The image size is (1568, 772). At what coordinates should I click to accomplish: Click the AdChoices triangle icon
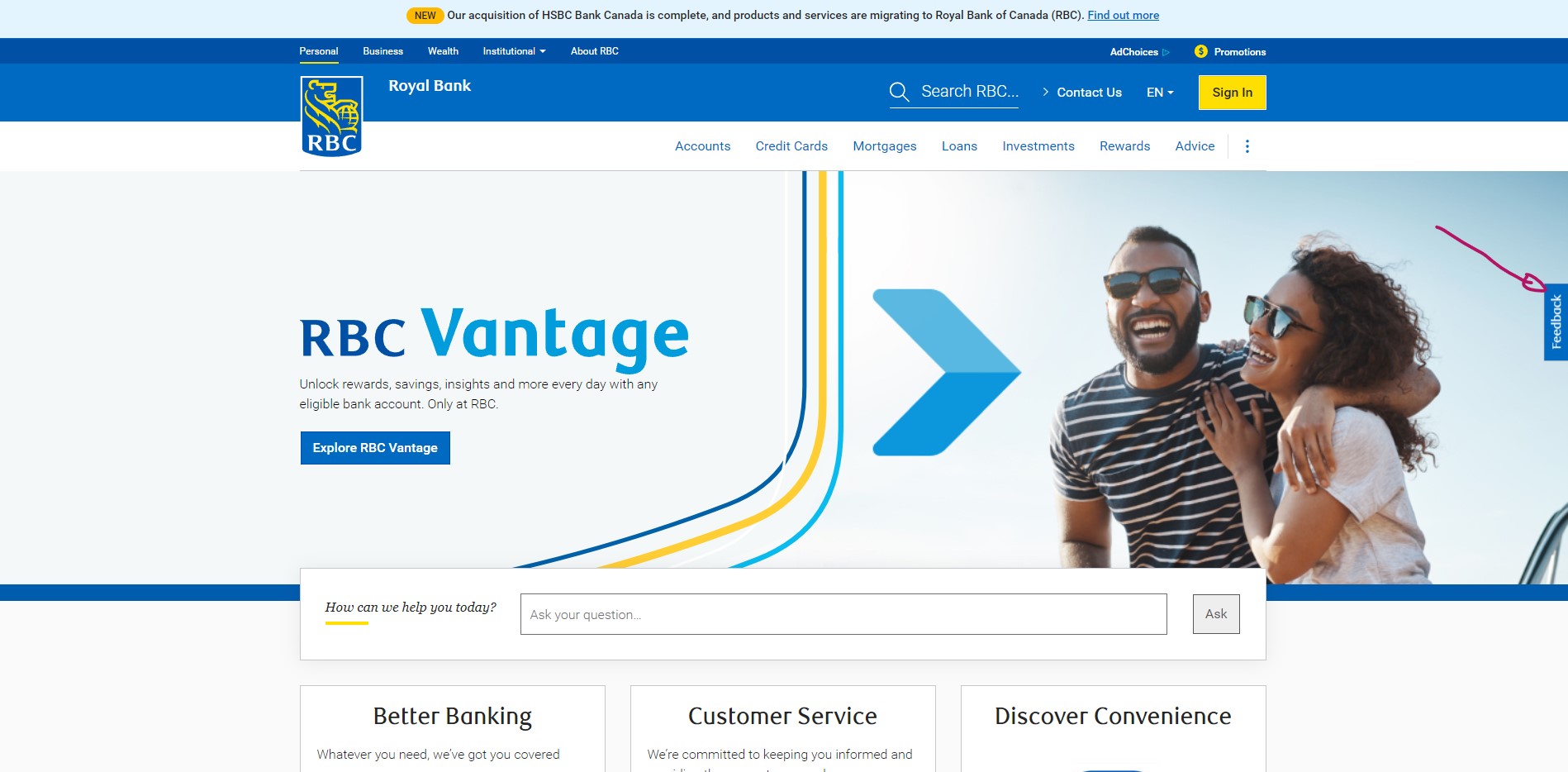[1166, 52]
